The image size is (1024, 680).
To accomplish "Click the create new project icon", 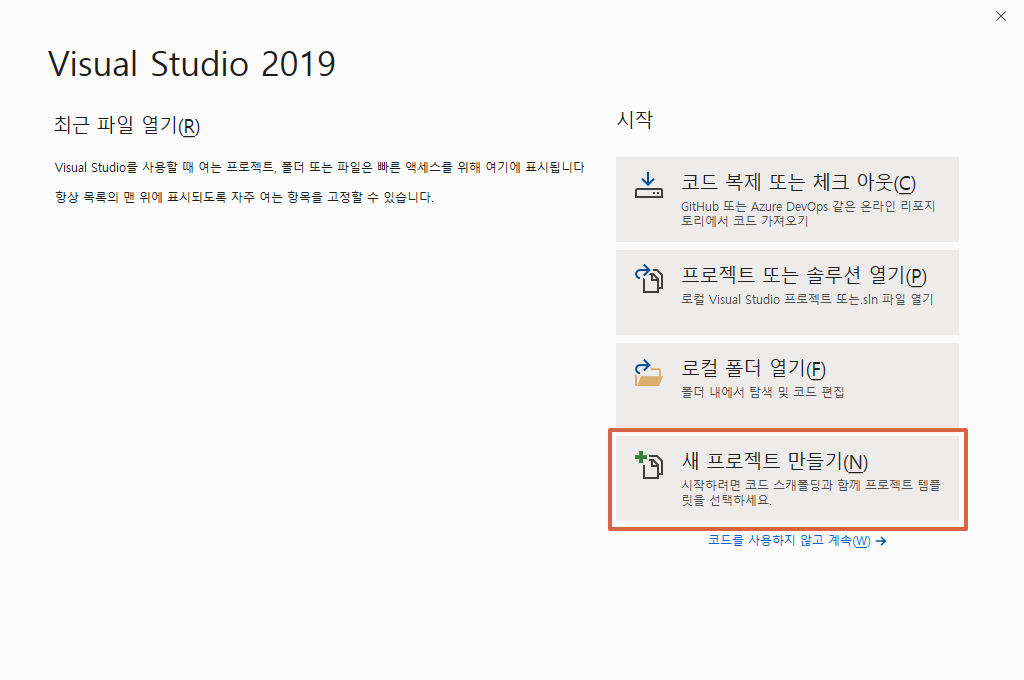I will pyautogui.click(x=648, y=465).
